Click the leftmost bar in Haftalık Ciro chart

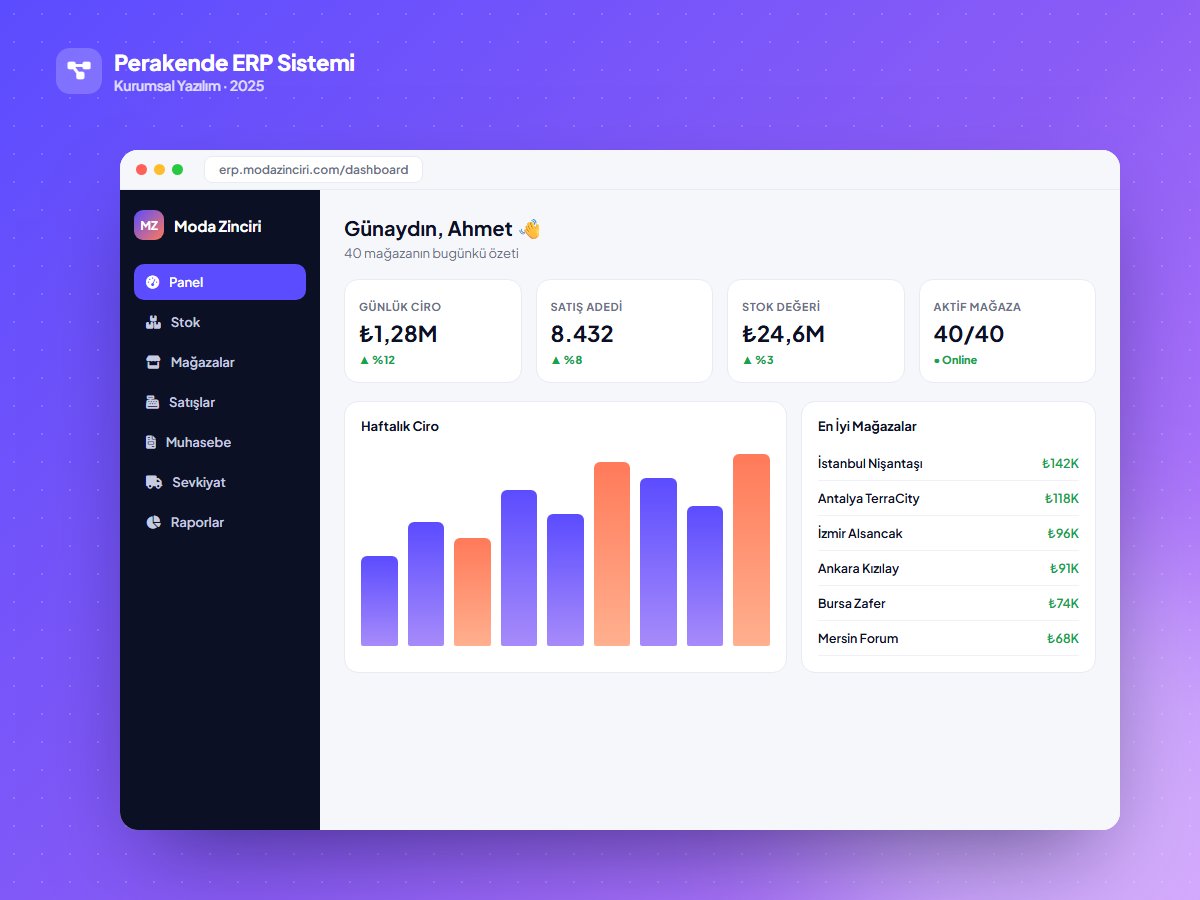(x=379, y=601)
